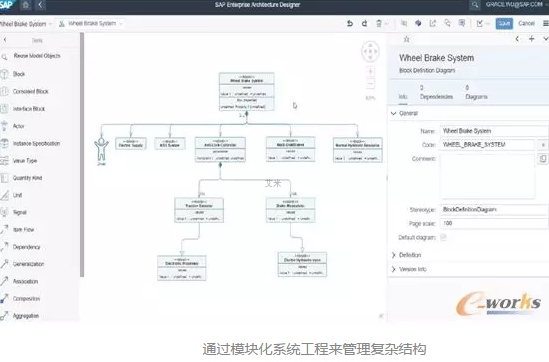This screenshot has height=362, width=549.
Task: Click the Name input field
Action: pyautogui.click(x=494, y=131)
